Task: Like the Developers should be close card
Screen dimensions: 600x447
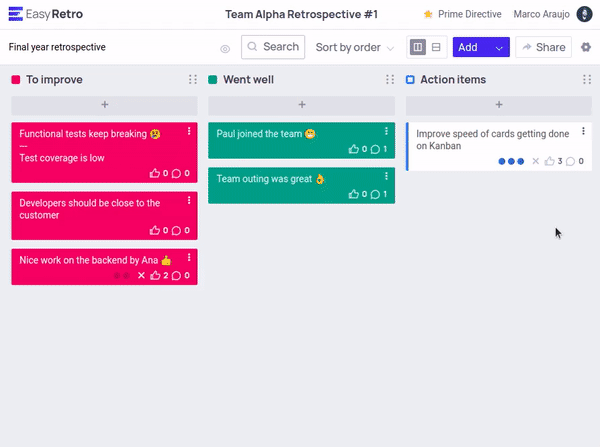Action: pyautogui.click(x=155, y=230)
